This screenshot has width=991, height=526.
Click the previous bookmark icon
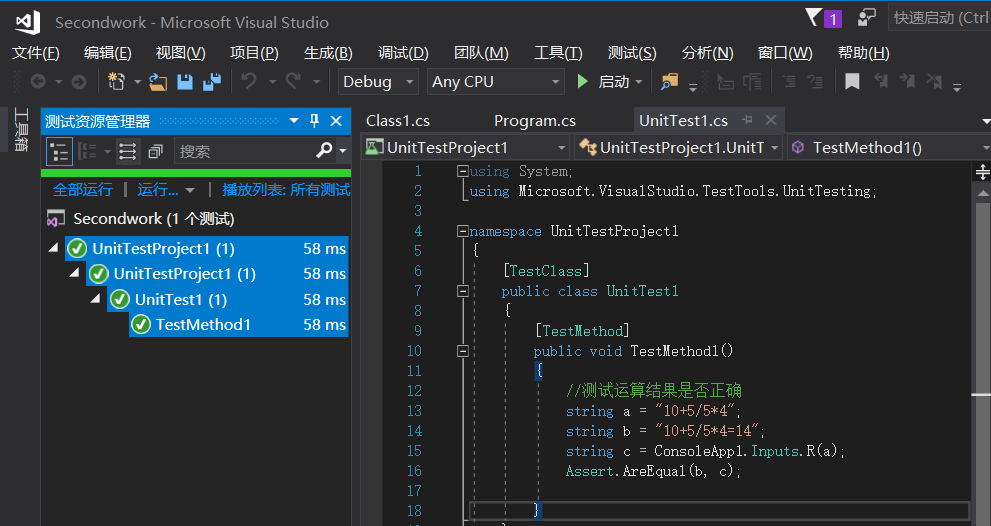click(x=881, y=81)
